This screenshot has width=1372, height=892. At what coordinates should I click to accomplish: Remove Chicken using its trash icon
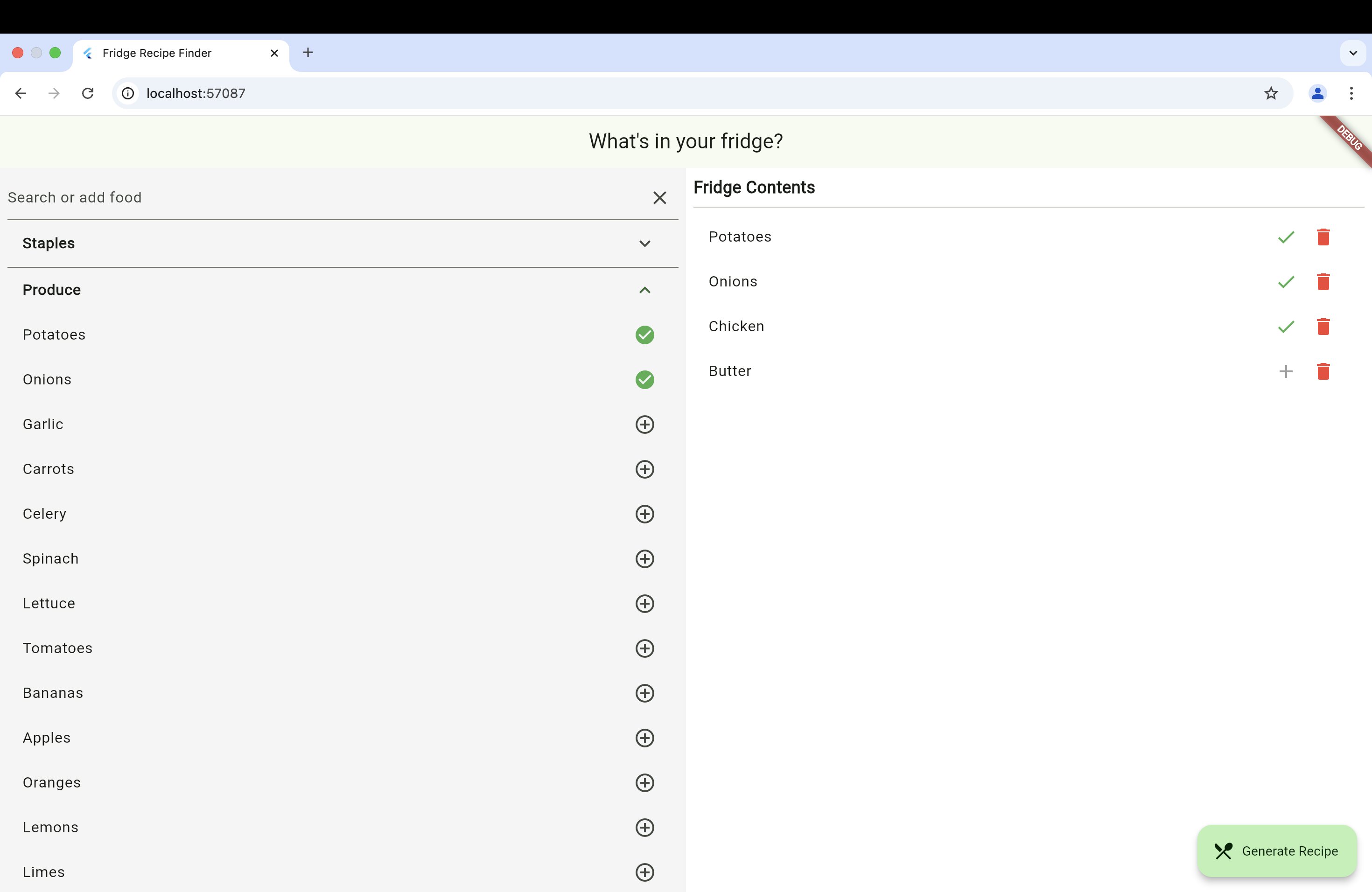[1323, 327]
